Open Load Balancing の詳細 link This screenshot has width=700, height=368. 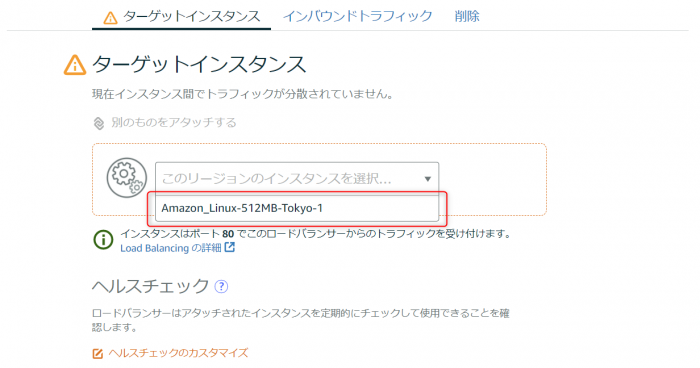(171, 248)
